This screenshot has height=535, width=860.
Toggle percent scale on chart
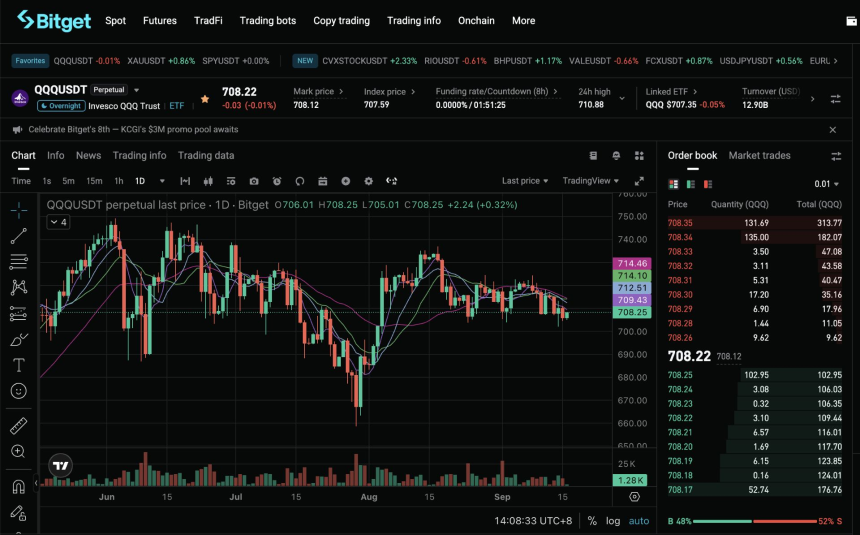click(x=592, y=521)
